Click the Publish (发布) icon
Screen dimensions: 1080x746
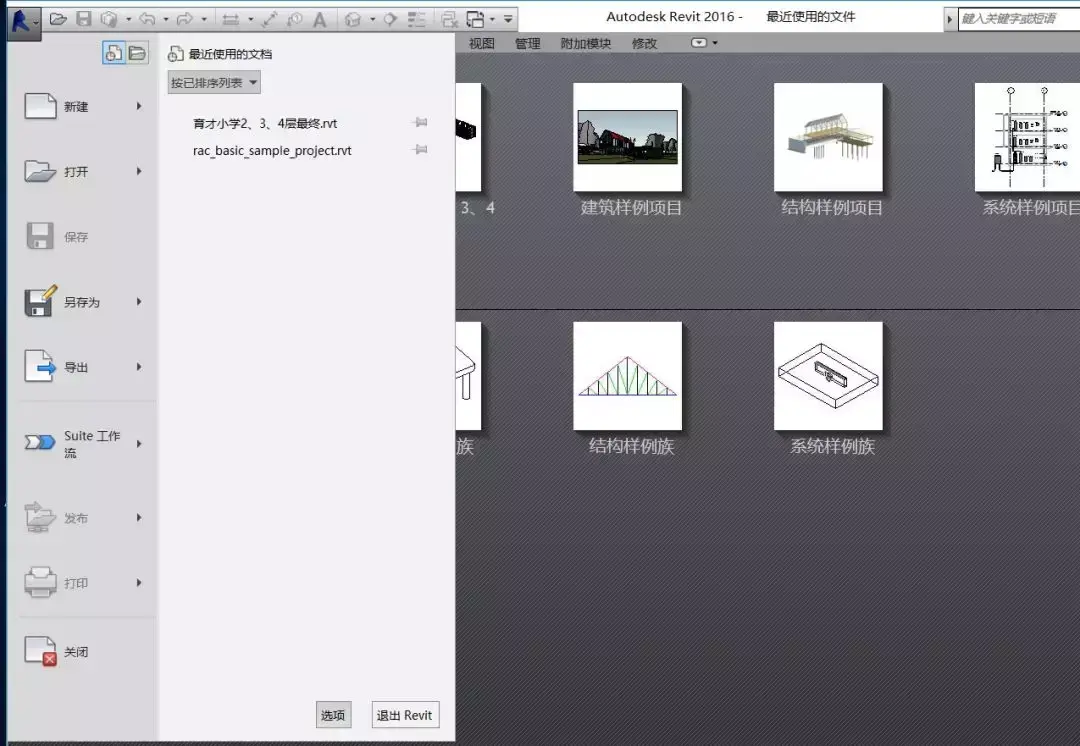[x=40, y=517]
